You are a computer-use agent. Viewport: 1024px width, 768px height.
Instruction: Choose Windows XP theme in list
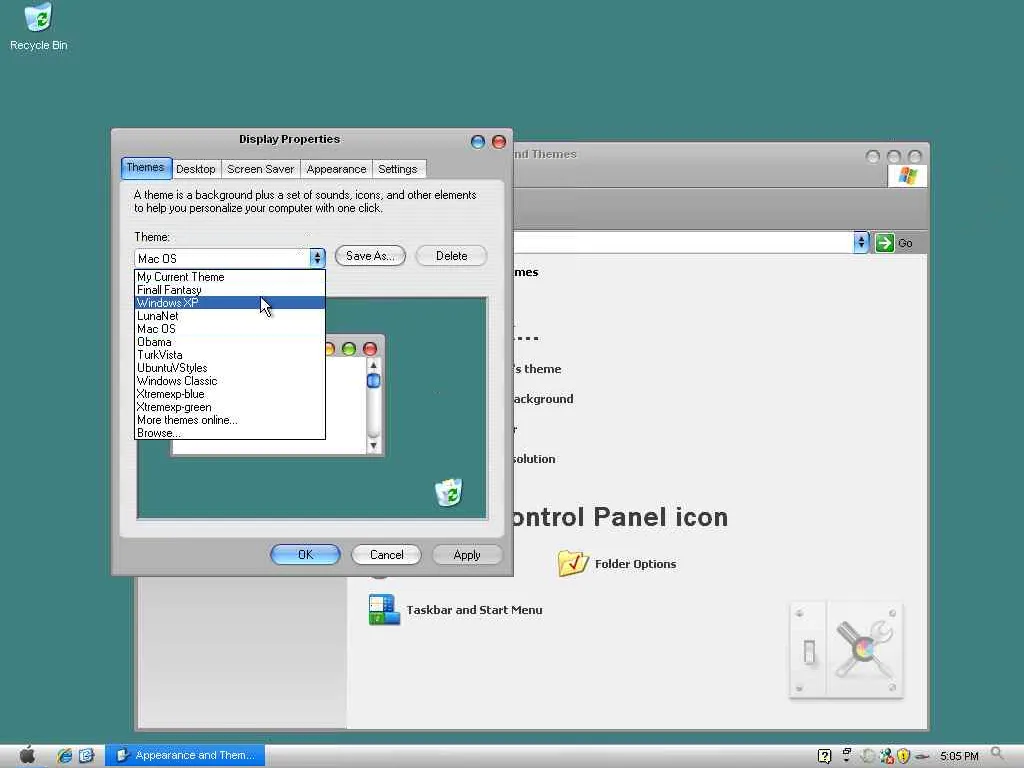(230, 303)
